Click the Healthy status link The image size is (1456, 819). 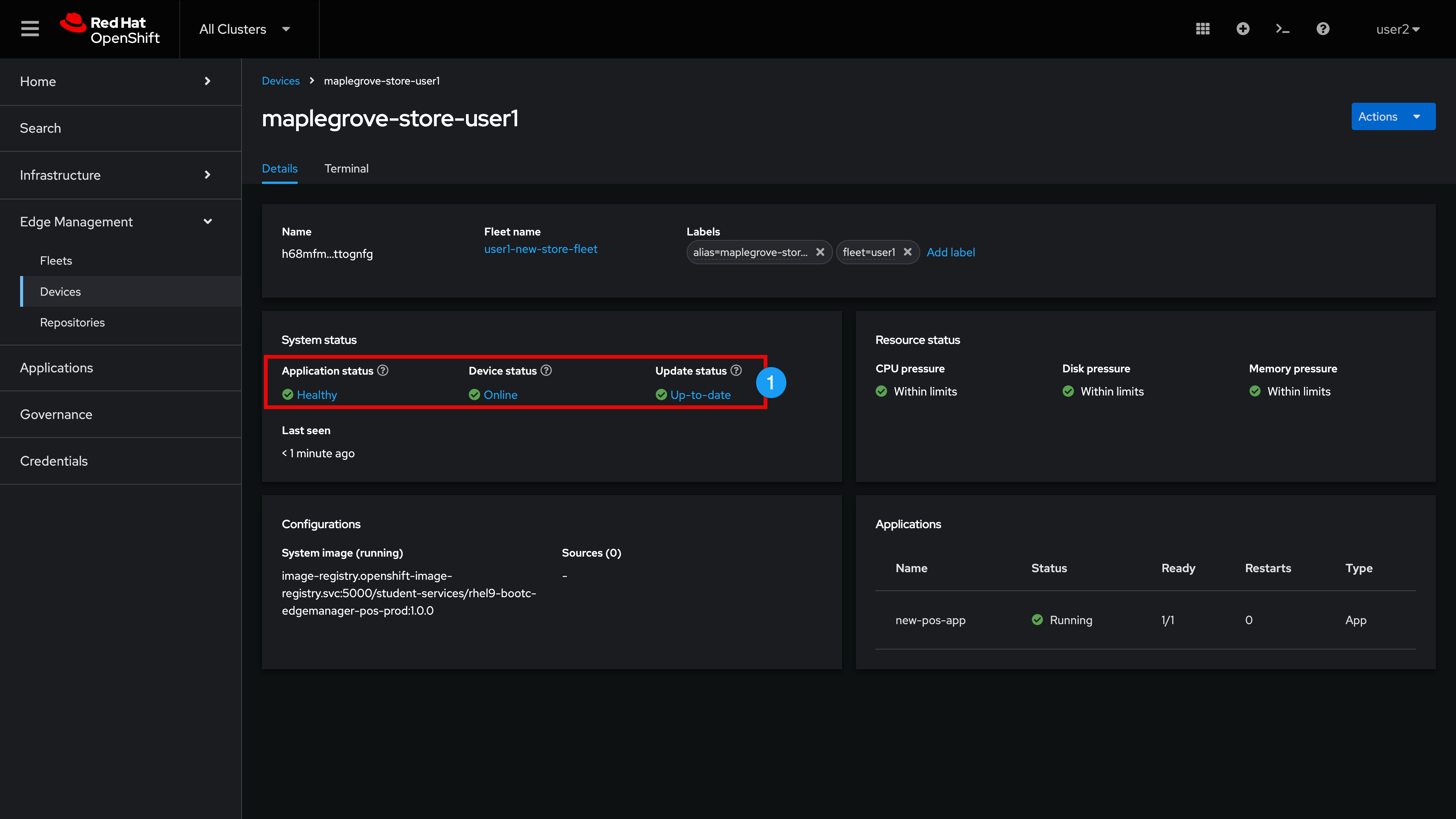(317, 394)
